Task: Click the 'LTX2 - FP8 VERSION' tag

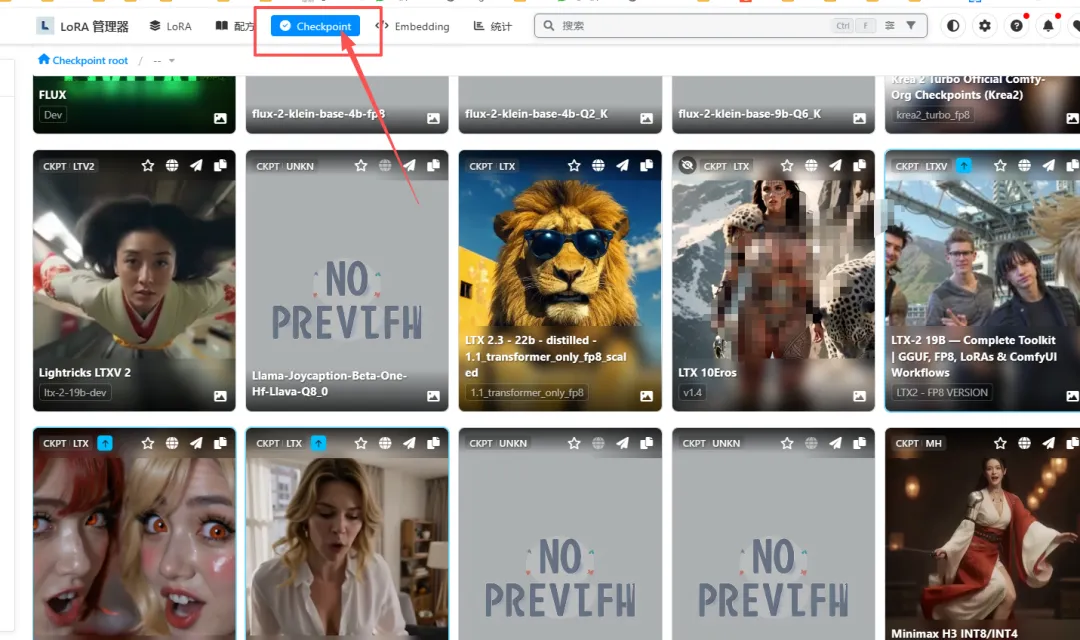Action: tap(942, 393)
